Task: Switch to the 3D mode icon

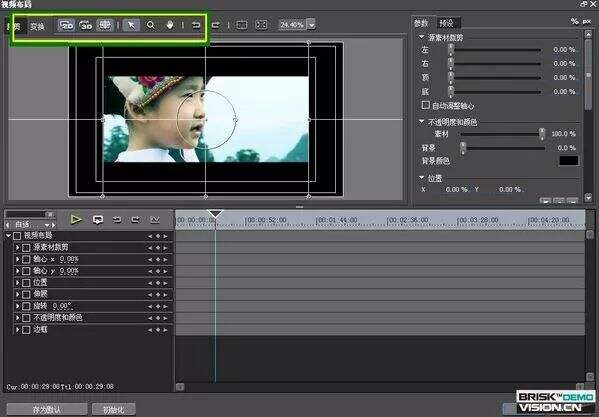Action: coord(86,25)
